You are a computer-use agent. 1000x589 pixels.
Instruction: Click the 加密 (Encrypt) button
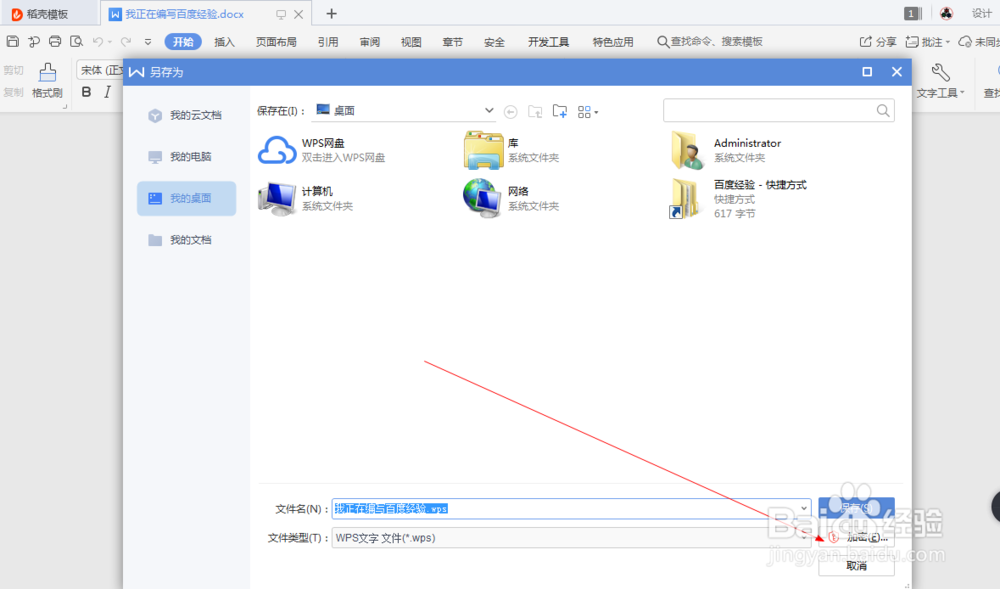tap(857, 537)
